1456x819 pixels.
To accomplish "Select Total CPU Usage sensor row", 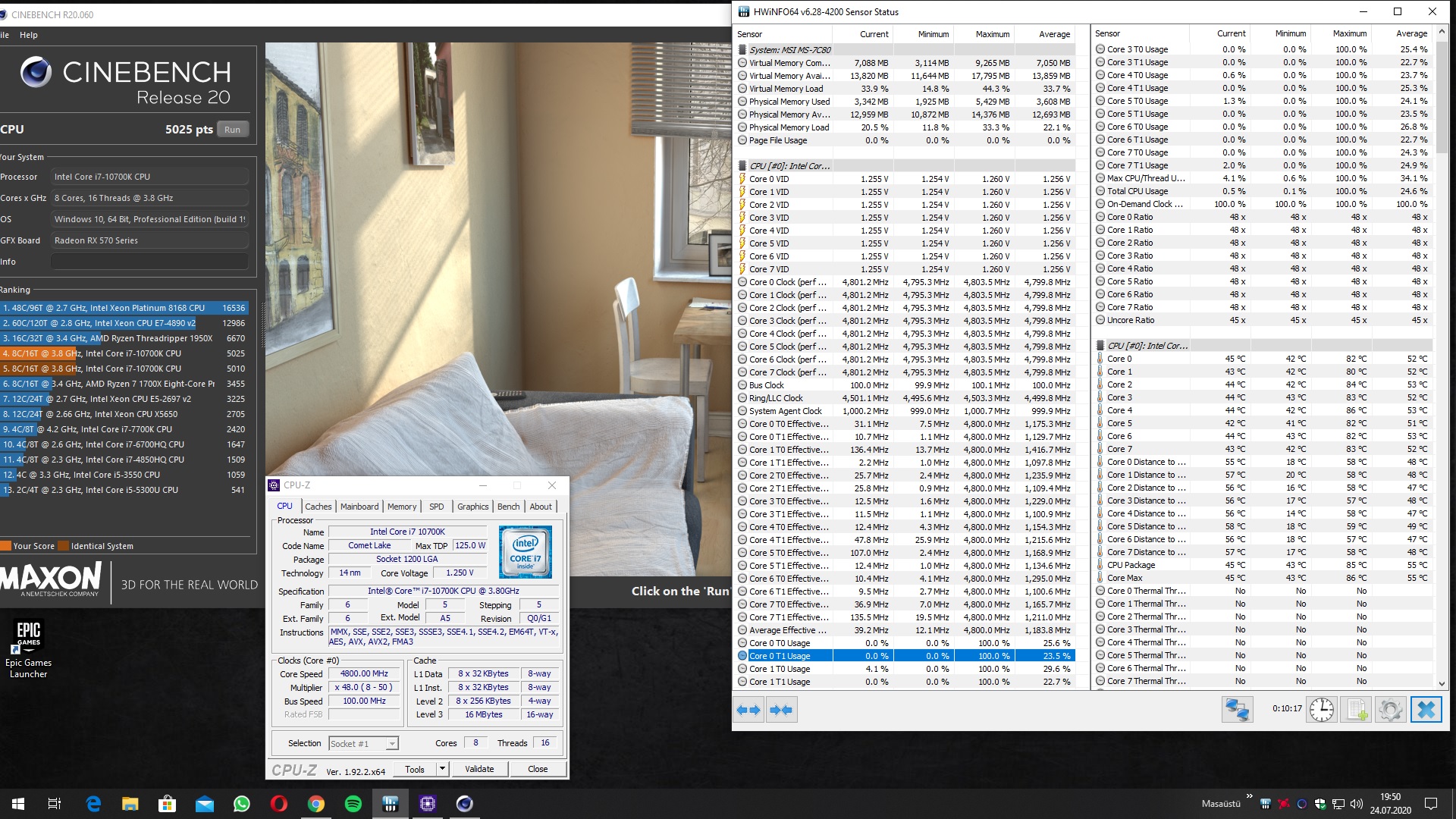I will (x=1263, y=191).
